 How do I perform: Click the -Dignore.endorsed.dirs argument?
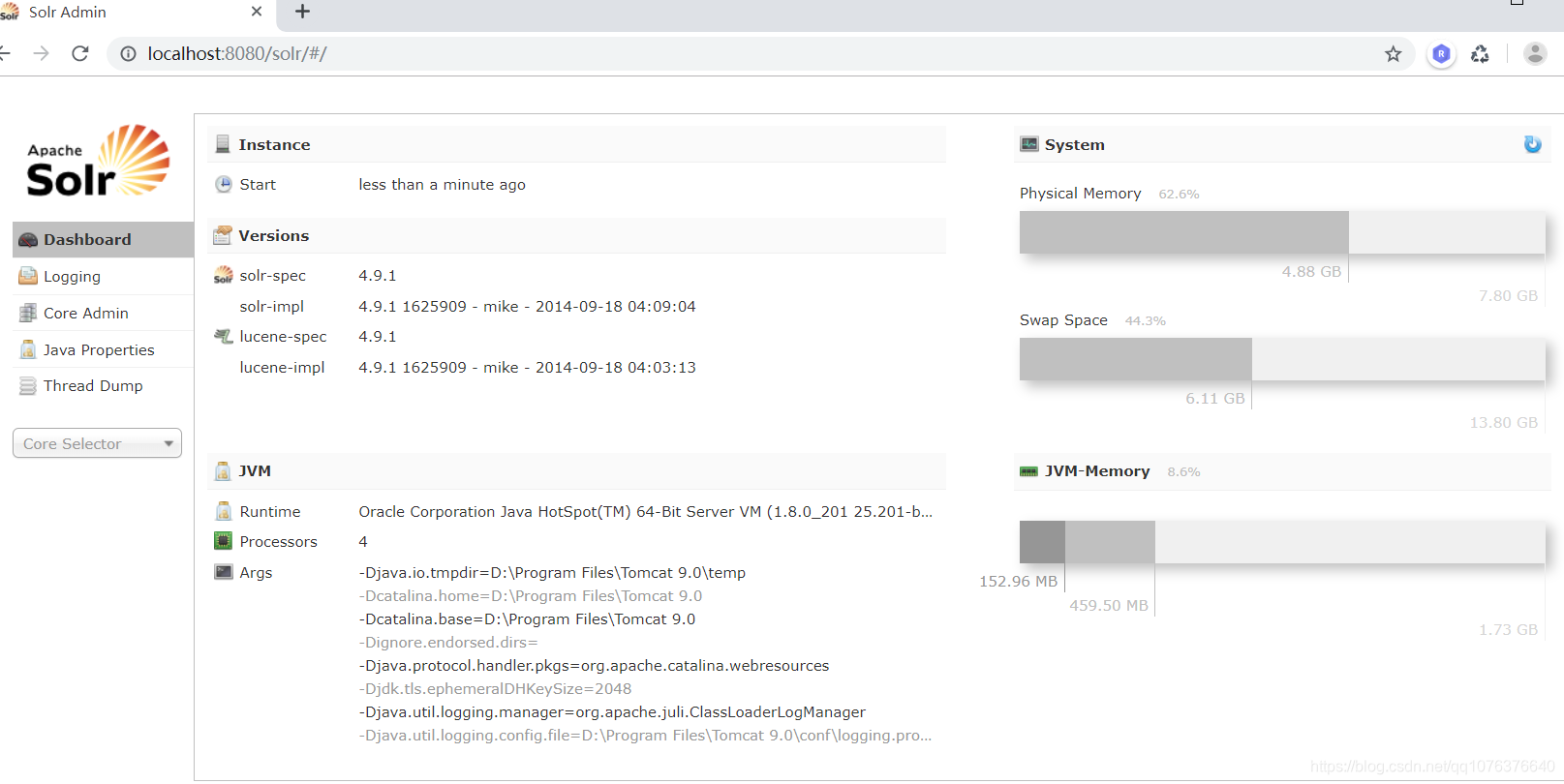(448, 642)
